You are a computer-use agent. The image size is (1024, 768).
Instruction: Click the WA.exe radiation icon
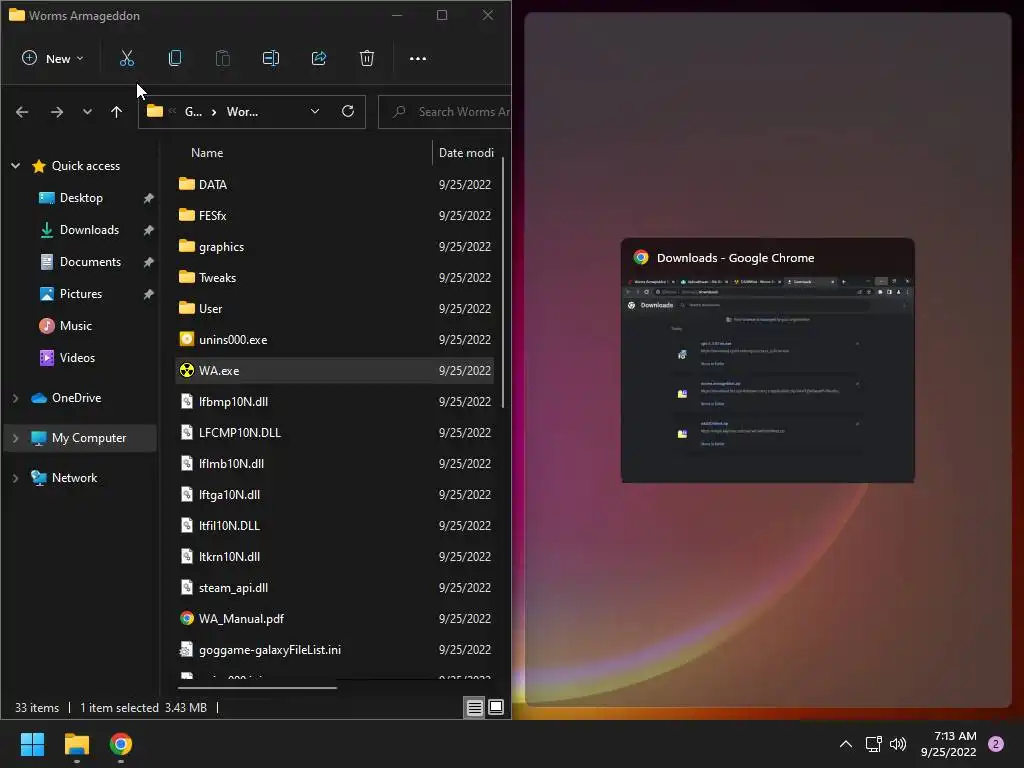(187, 370)
